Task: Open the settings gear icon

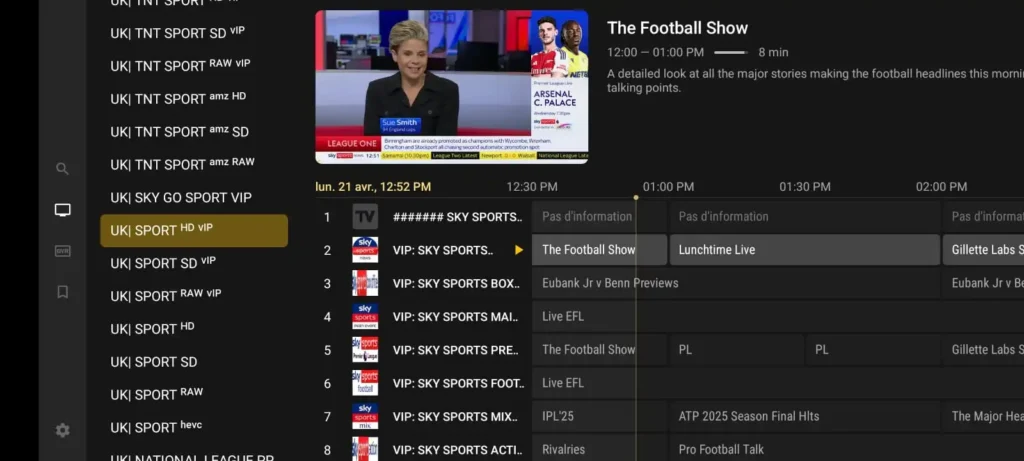Action: pos(63,430)
